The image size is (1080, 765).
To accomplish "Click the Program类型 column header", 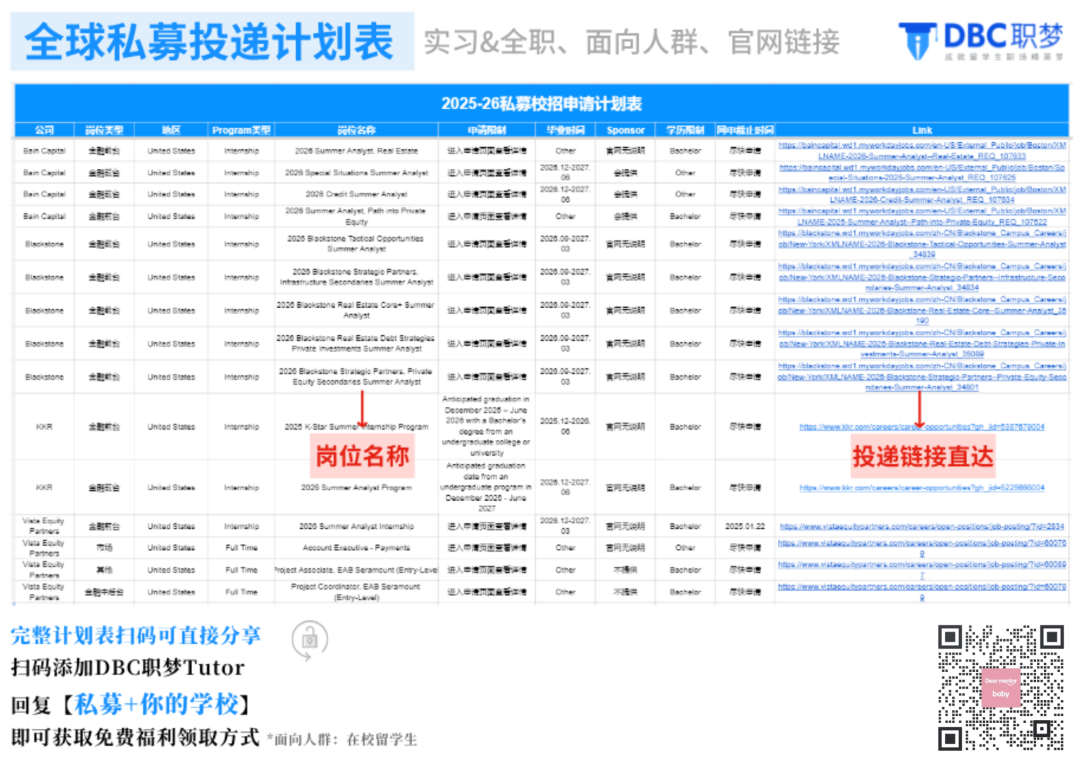I will pyautogui.click(x=241, y=130).
